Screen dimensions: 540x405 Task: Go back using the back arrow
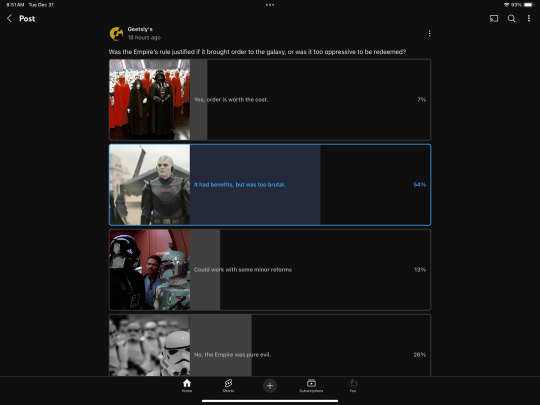[9, 19]
